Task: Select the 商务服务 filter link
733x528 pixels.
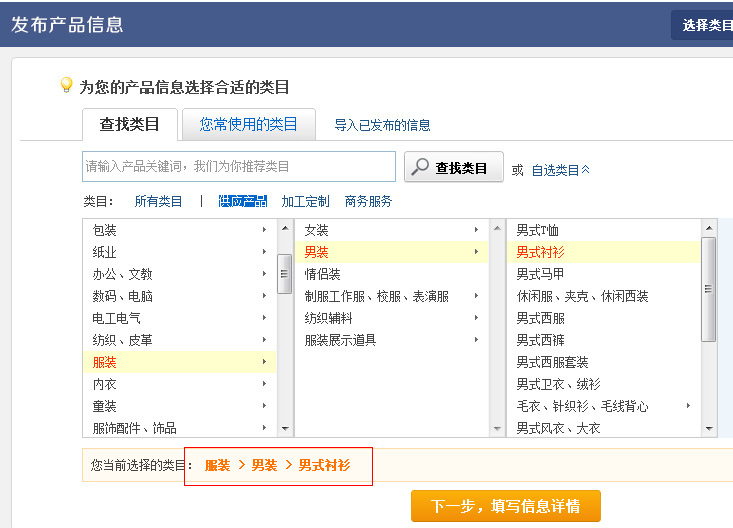Action: [368, 202]
